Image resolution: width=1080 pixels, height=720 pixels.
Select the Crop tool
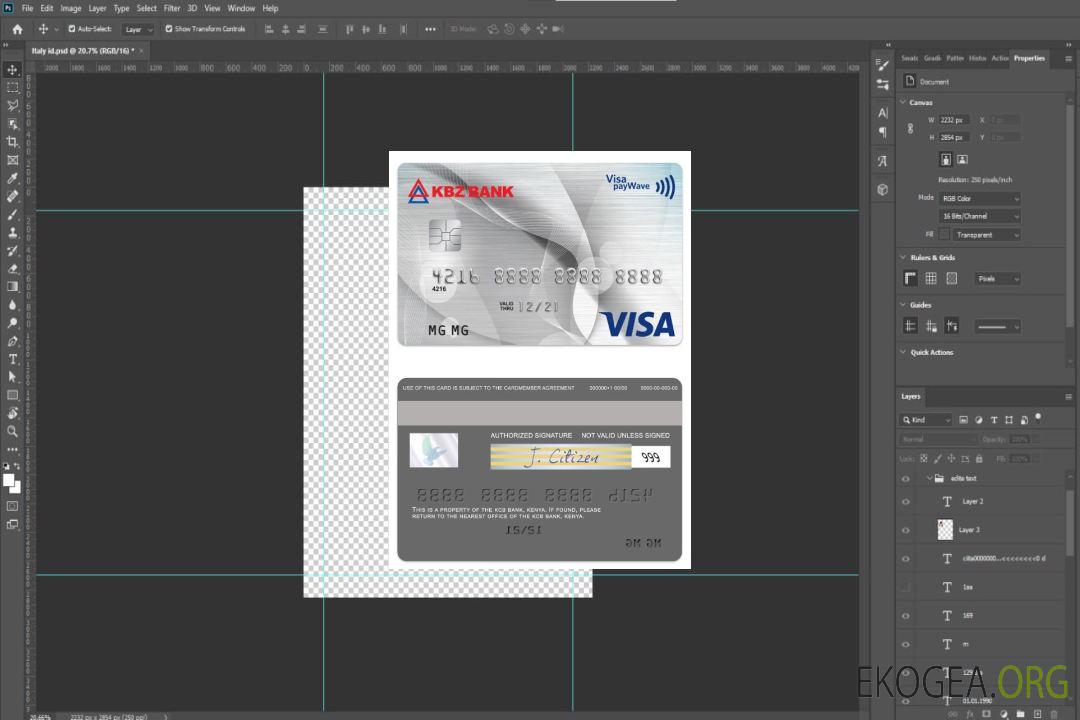point(12,141)
